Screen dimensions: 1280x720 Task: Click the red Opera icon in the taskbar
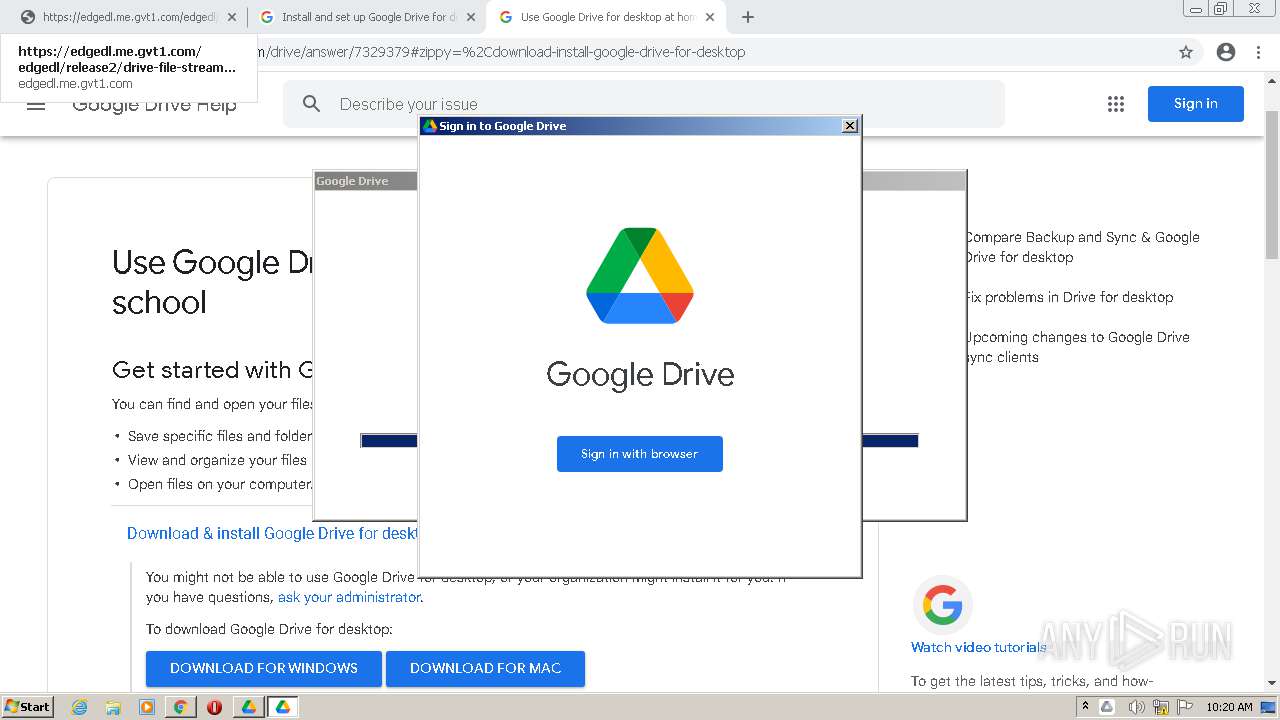[214, 707]
